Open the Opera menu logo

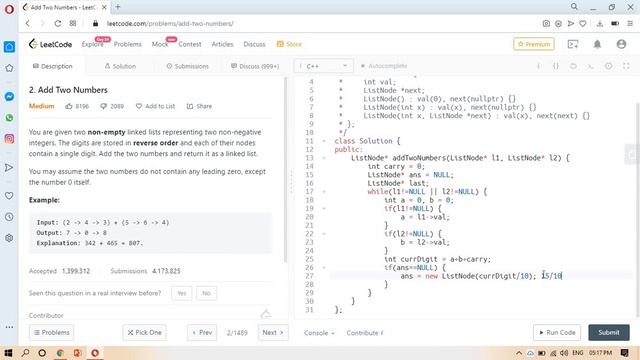pos(9,9)
